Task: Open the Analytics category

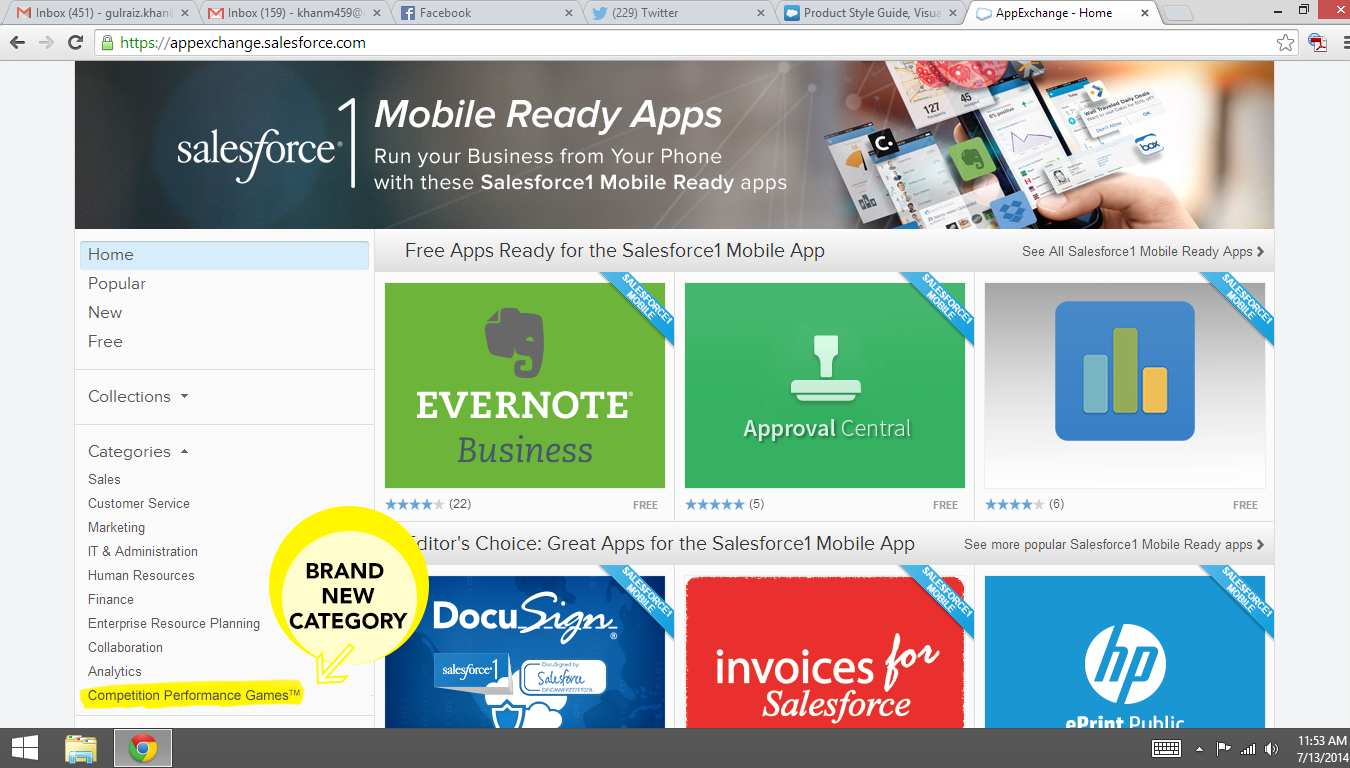Action: 115,672
